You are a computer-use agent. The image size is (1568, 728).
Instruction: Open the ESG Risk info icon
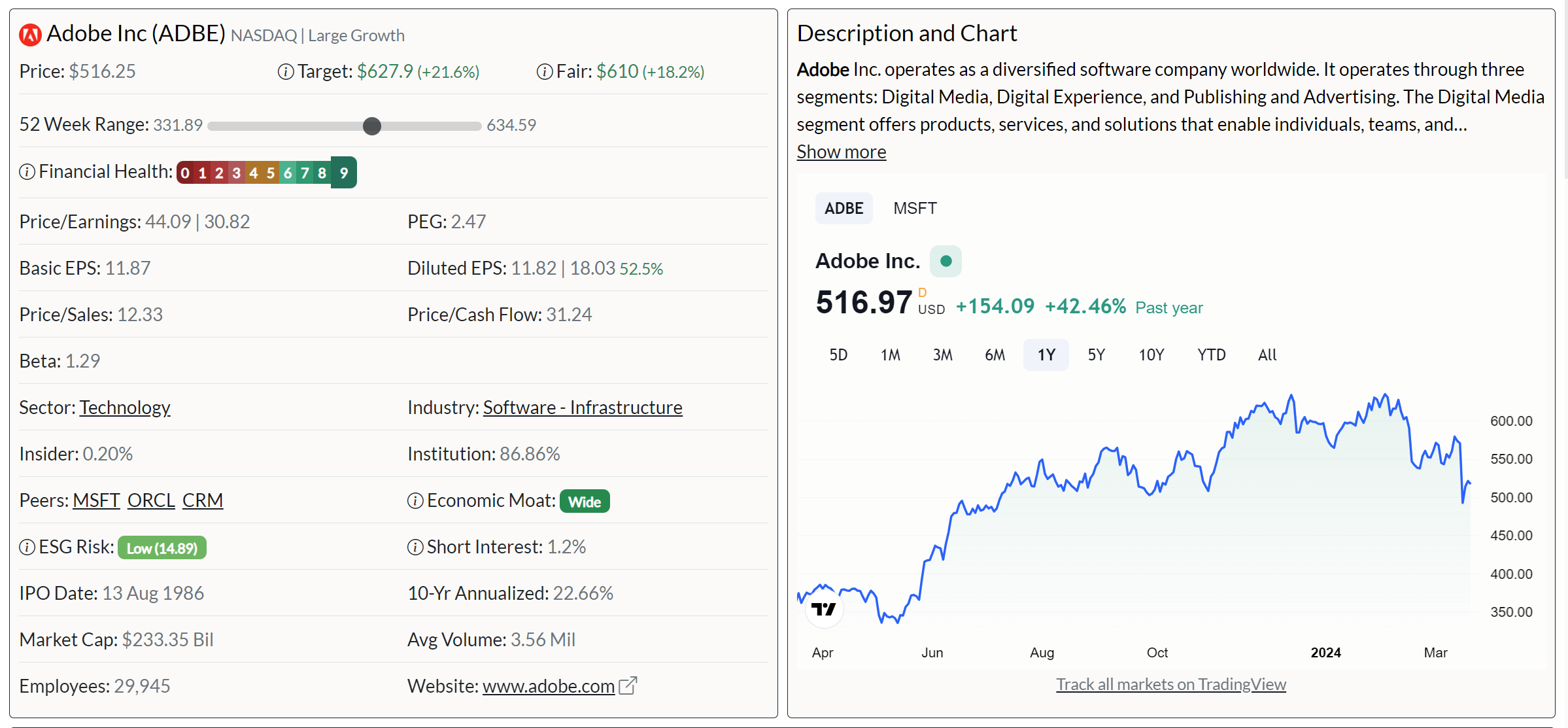coord(27,547)
